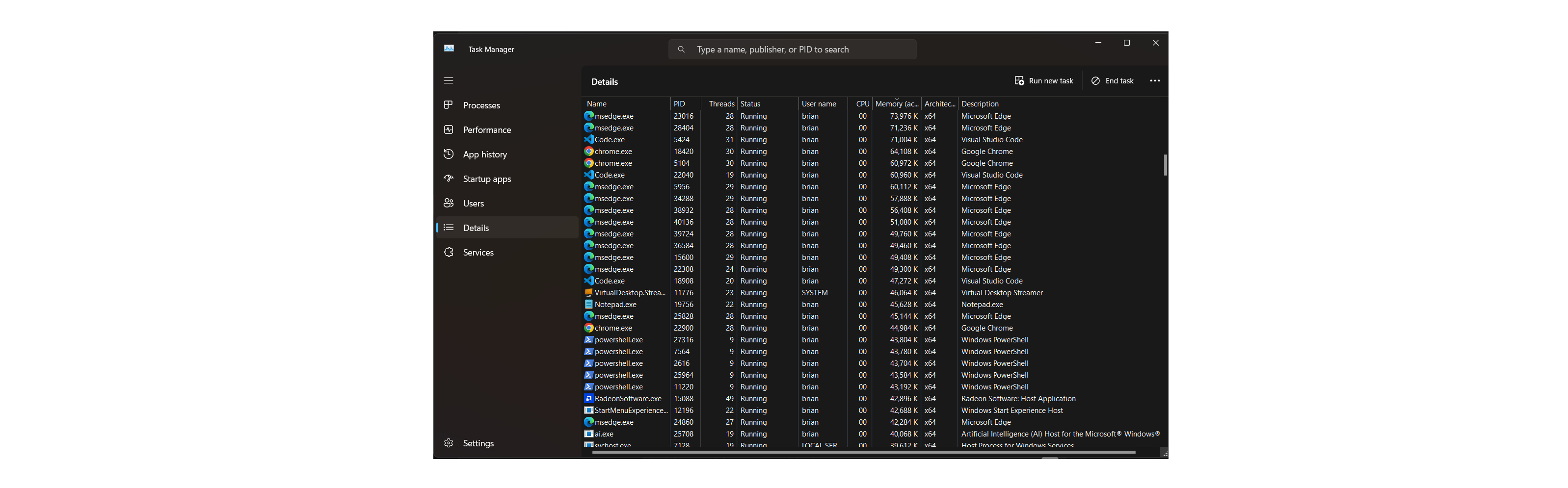The width and height of the screenshot is (1568, 488).
Task: Click the search magnifier icon
Action: click(681, 49)
